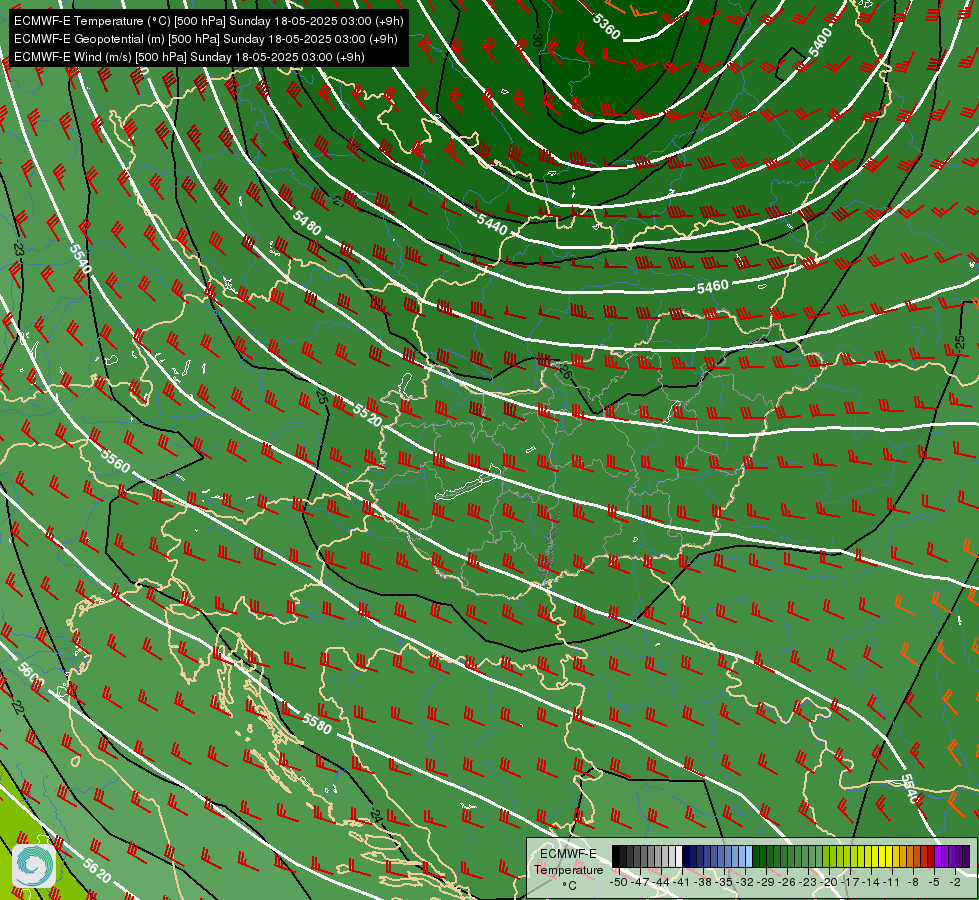This screenshot has width=979, height=900.
Task: Click the black -50 legend color swatch
Action: [616, 856]
